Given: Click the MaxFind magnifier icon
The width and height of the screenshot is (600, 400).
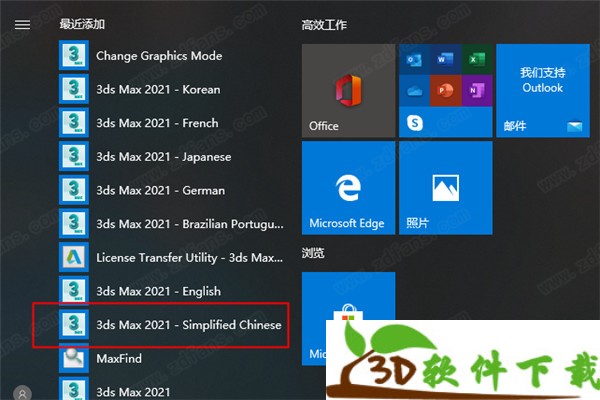Looking at the screenshot, I should (x=74, y=358).
